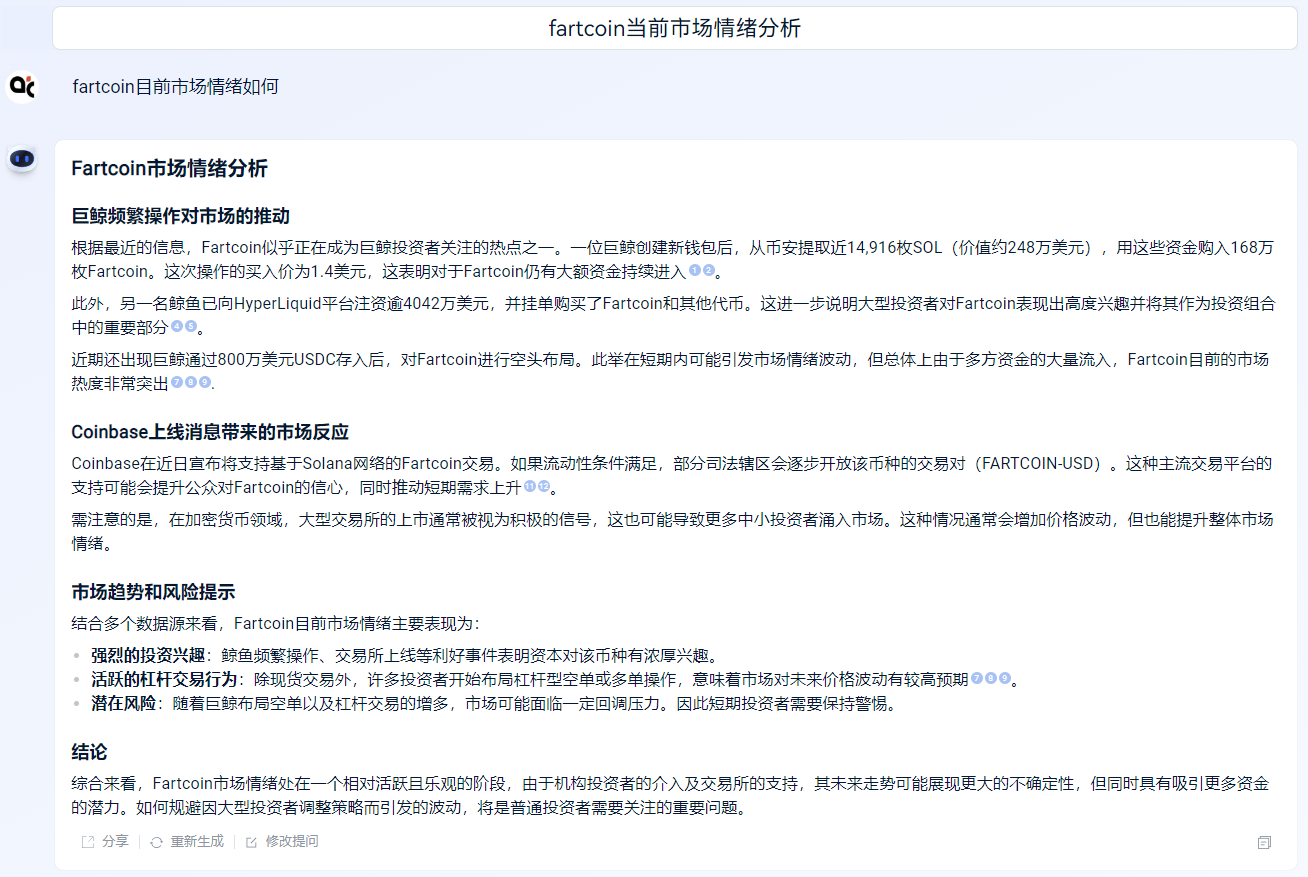This screenshot has width=1308, height=877.
Task: Click the text 'FARTCOIN-USD' in the Coinbase paragraph
Action: 1038,464
